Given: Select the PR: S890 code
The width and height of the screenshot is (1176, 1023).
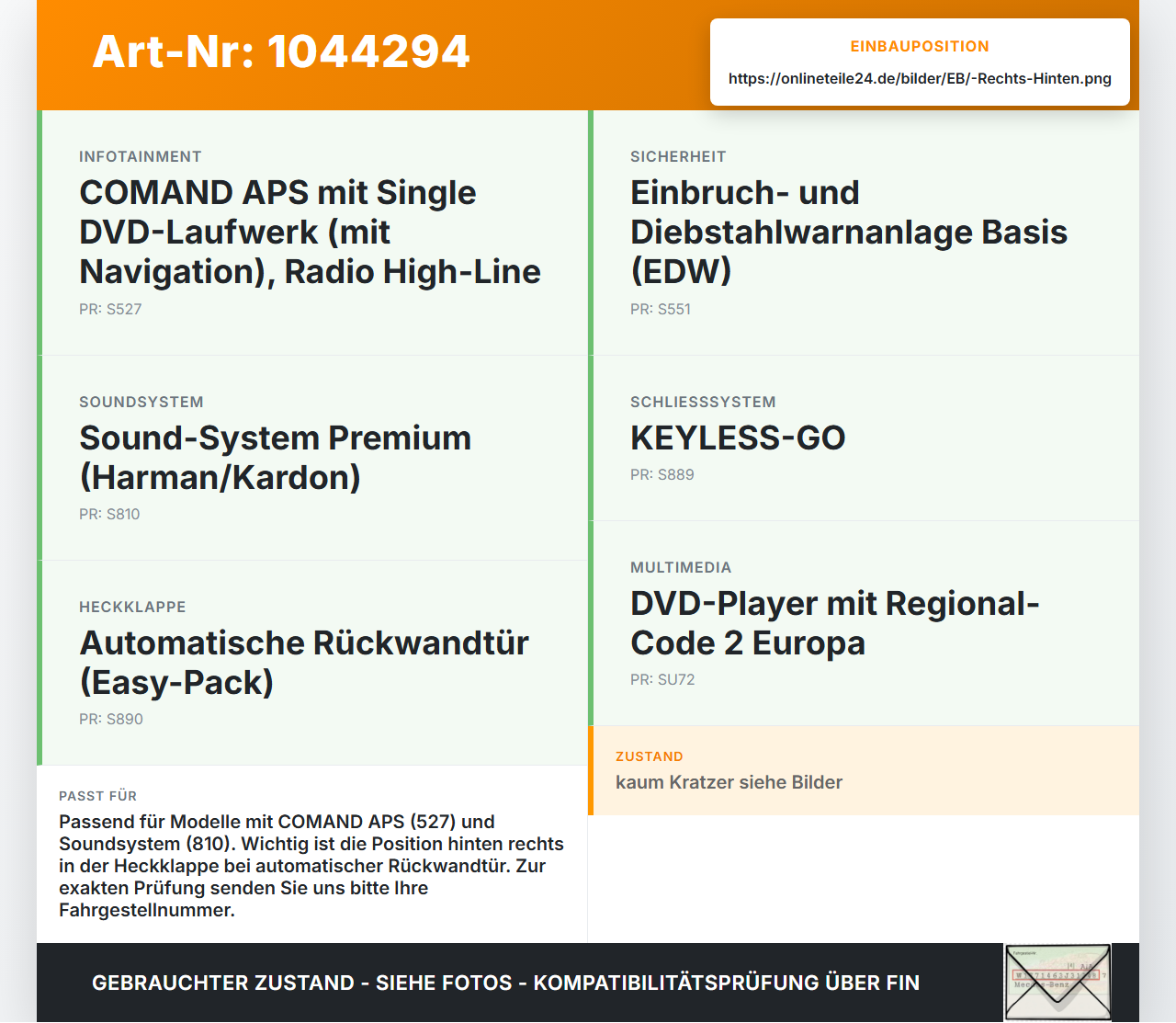Looking at the screenshot, I should tap(111, 719).
